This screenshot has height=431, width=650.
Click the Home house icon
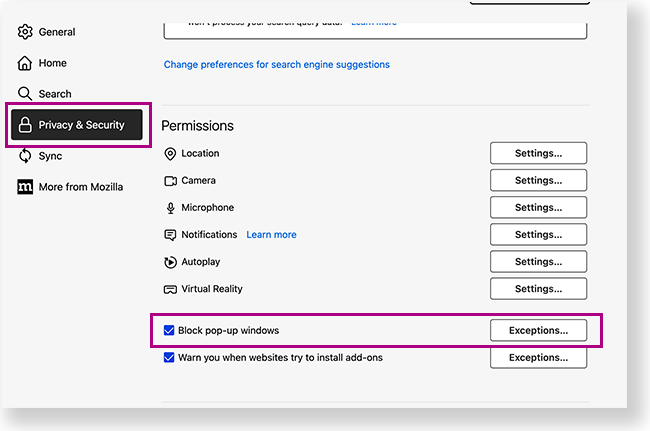(x=25, y=63)
